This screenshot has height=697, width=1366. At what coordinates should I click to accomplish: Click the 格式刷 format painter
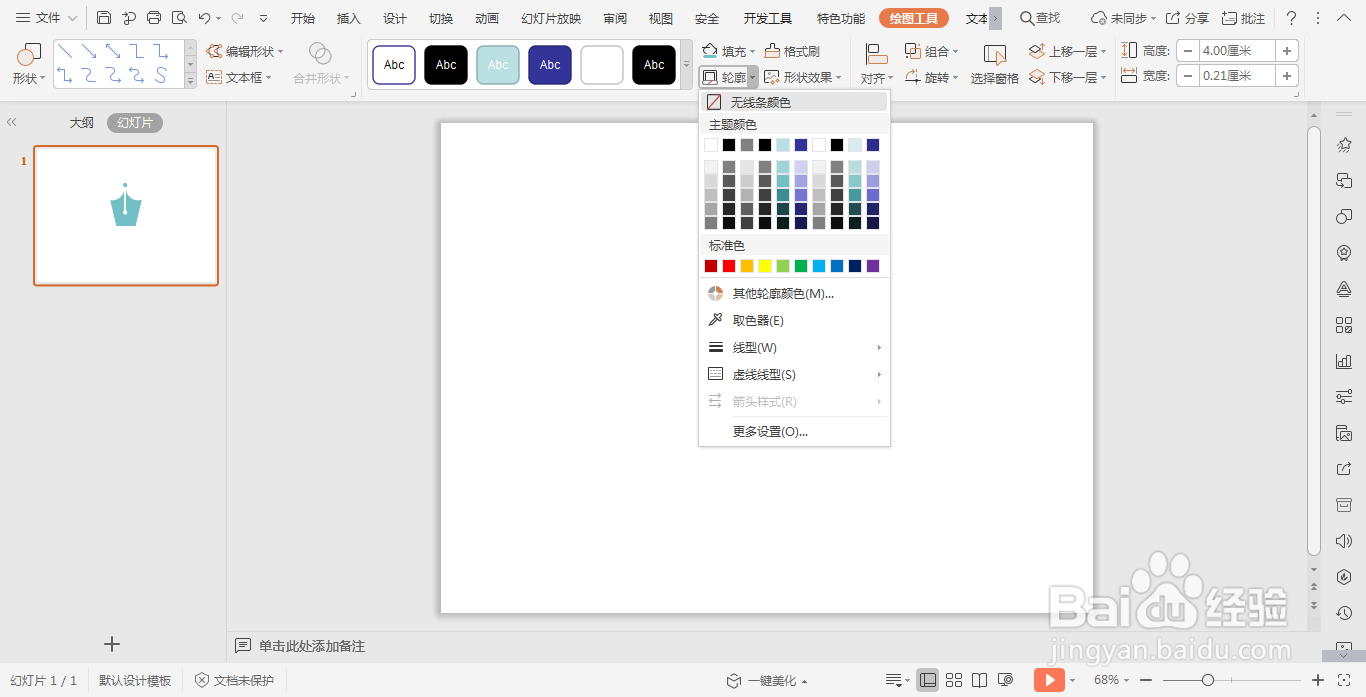[792, 51]
